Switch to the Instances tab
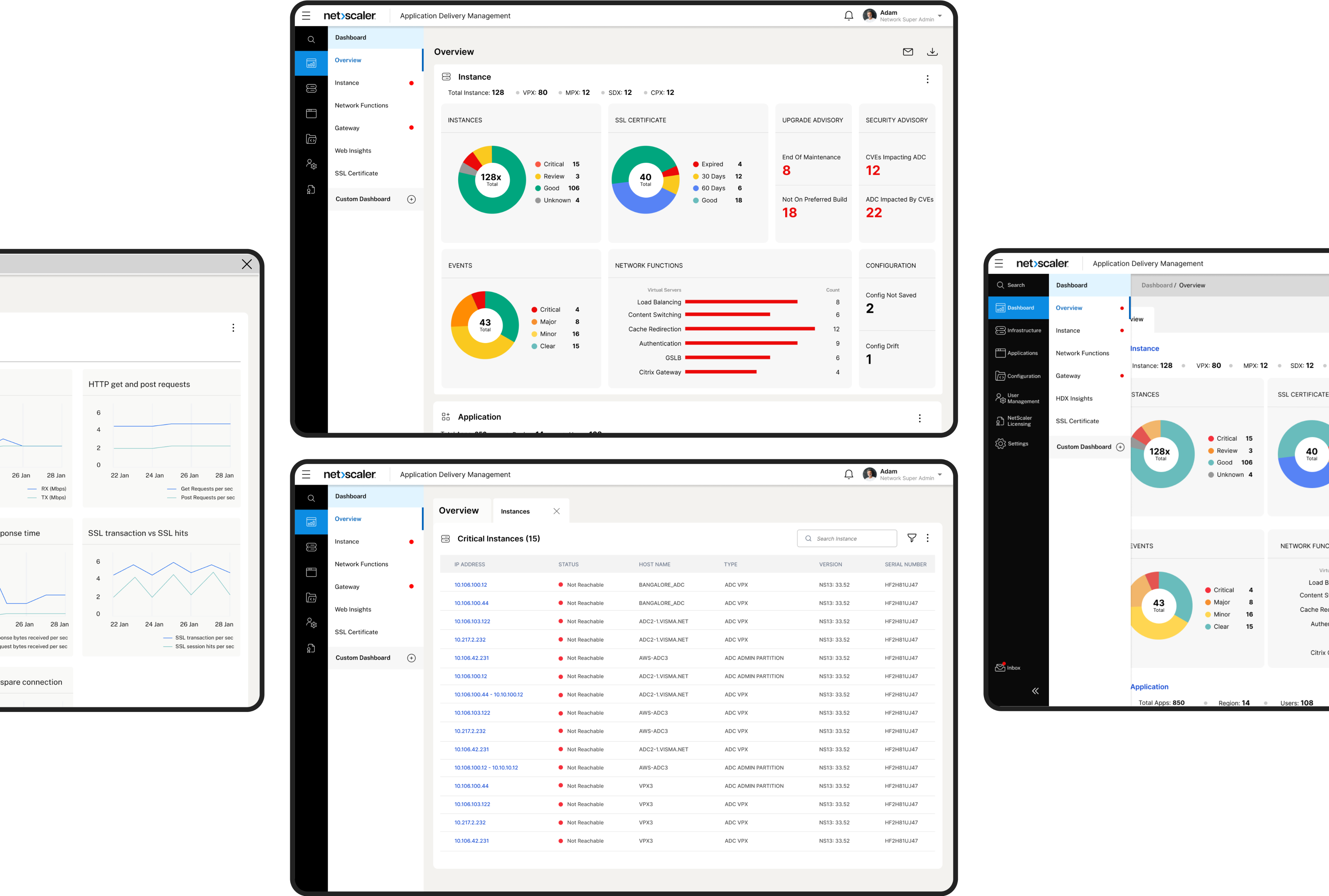This screenshot has width=1329, height=896. (515, 511)
